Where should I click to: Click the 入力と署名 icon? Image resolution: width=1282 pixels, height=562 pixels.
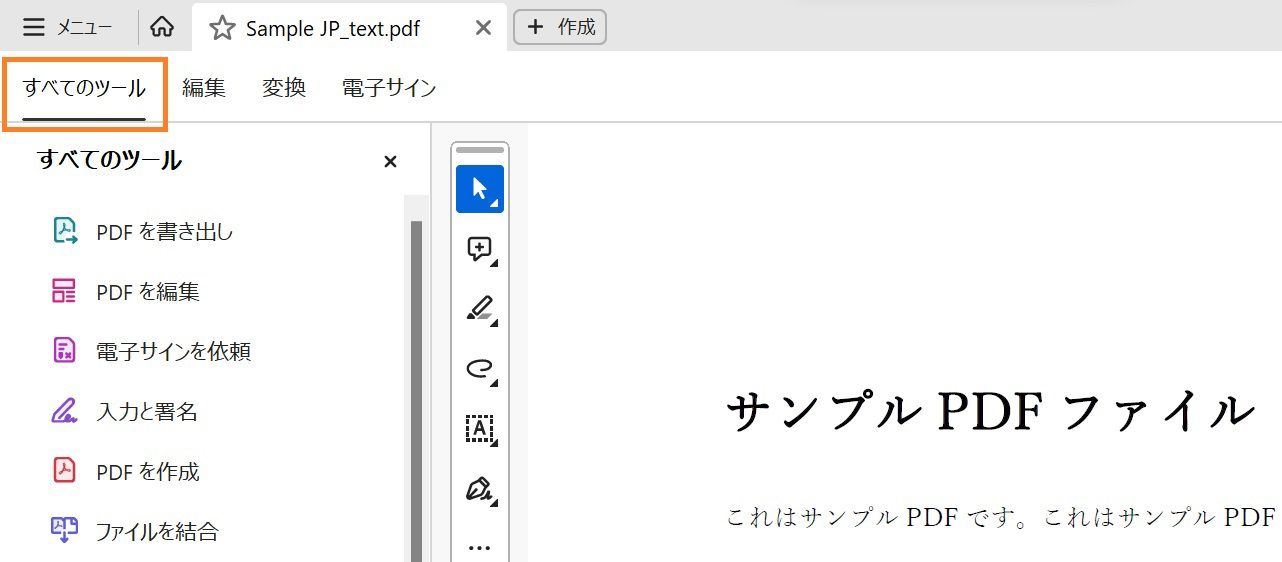click(65, 411)
